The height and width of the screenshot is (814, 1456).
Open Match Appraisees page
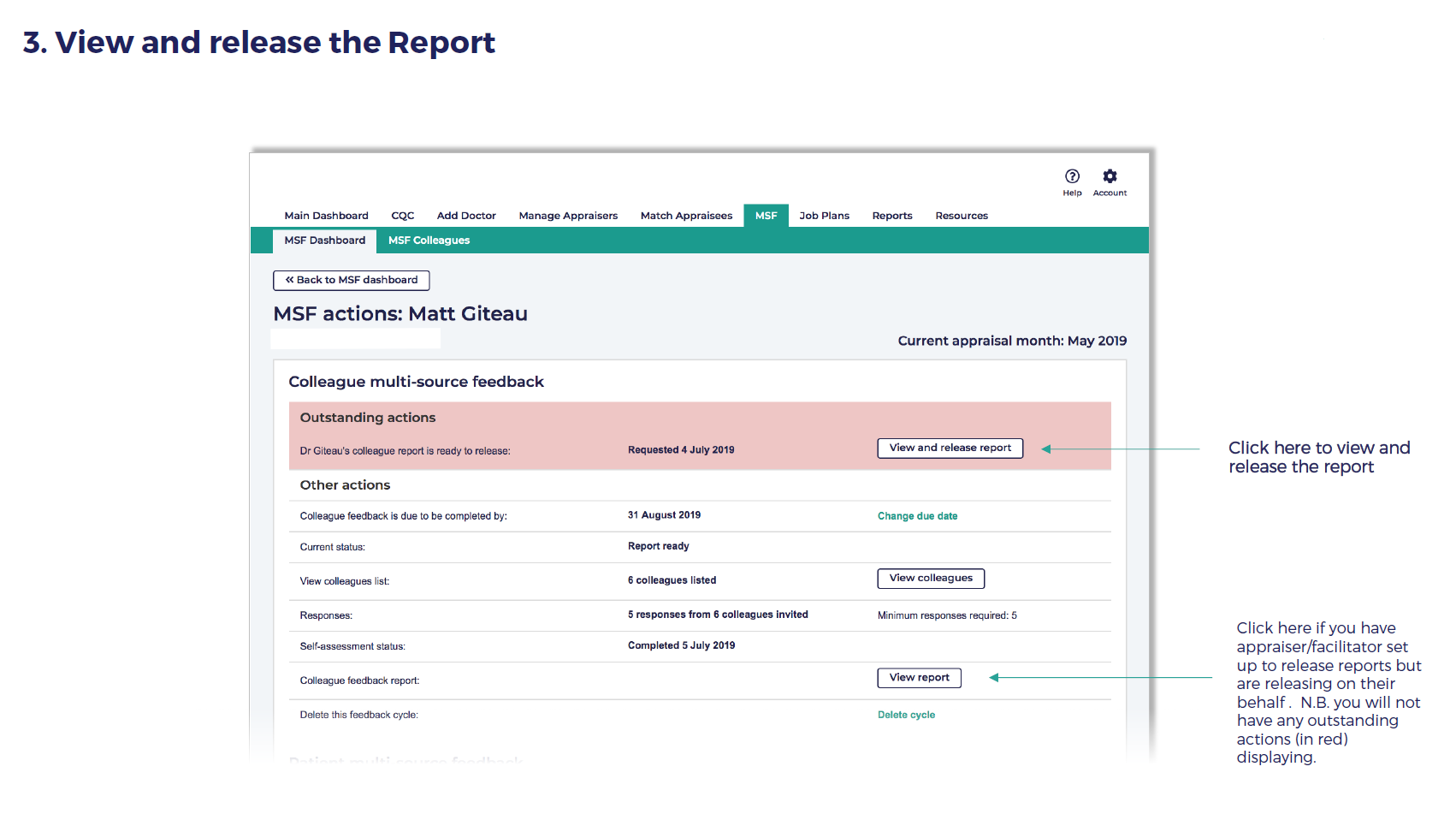[x=686, y=216]
